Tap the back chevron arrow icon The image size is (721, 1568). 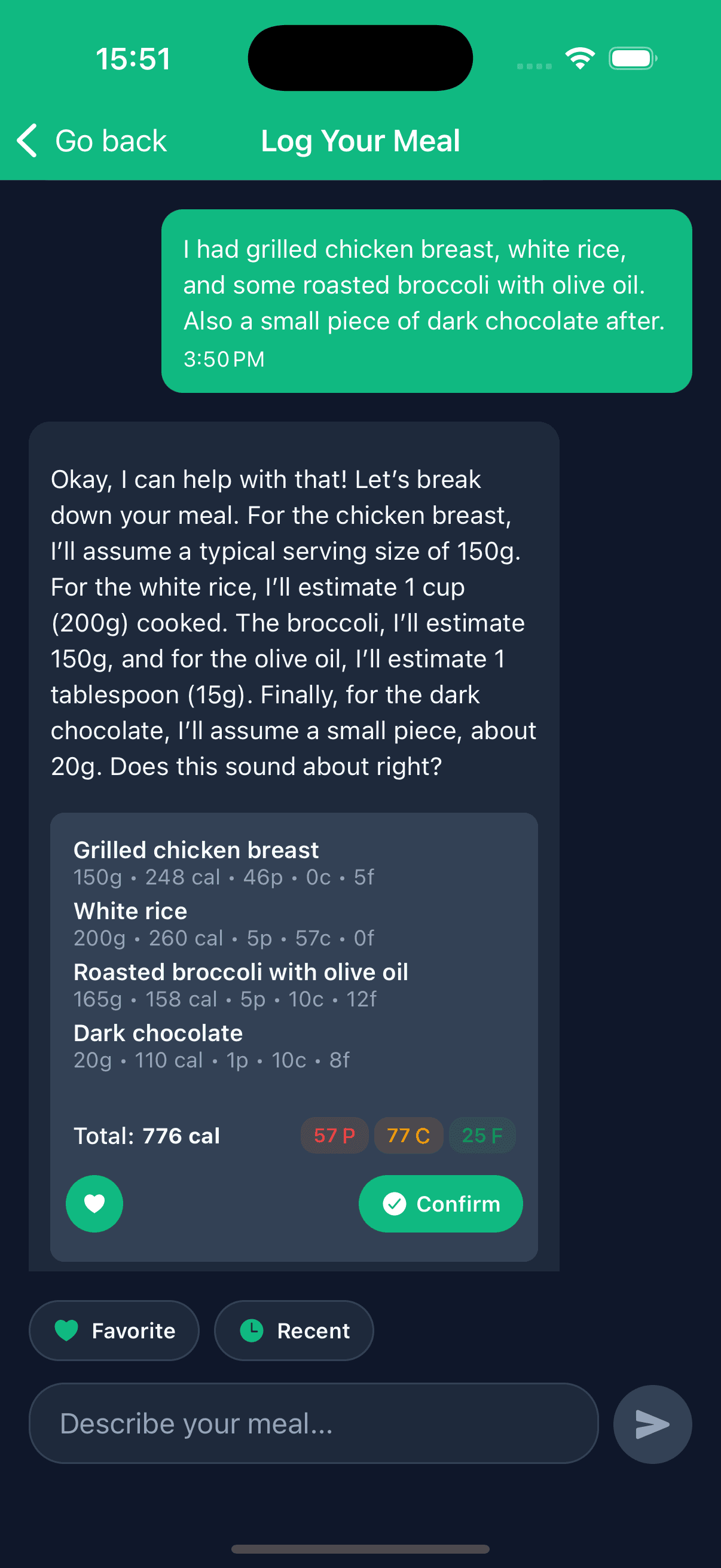tap(26, 140)
